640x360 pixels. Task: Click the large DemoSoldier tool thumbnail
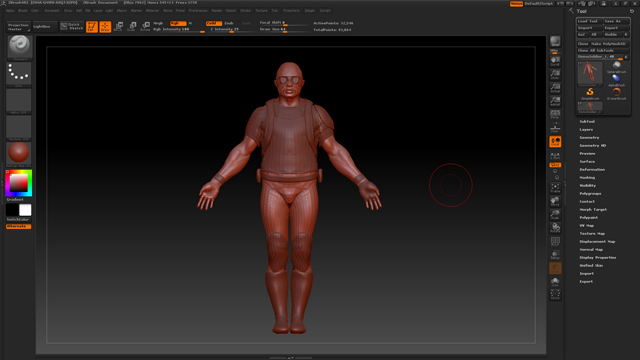590,74
